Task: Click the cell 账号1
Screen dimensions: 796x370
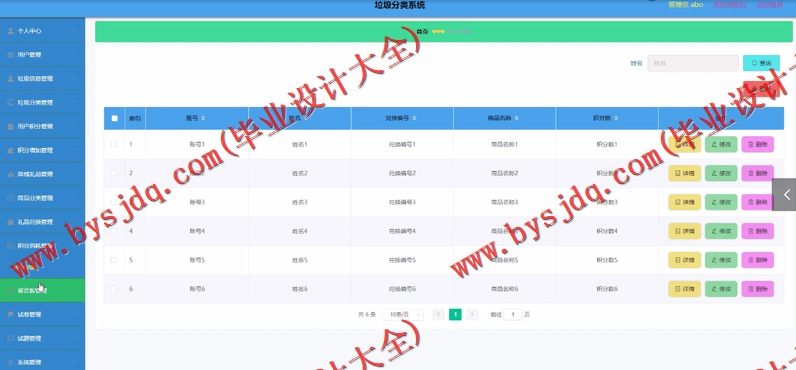Action: tap(197, 145)
